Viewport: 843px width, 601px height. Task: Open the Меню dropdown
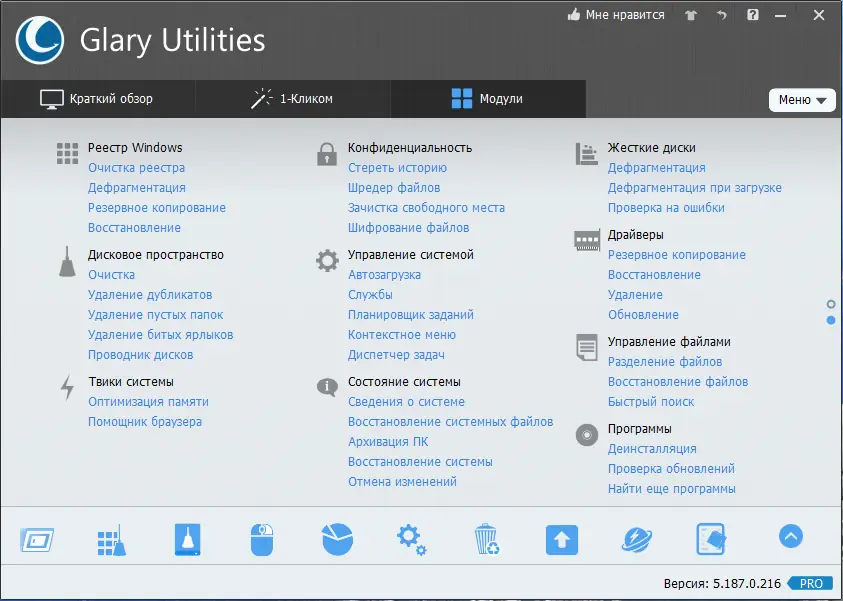802,100
